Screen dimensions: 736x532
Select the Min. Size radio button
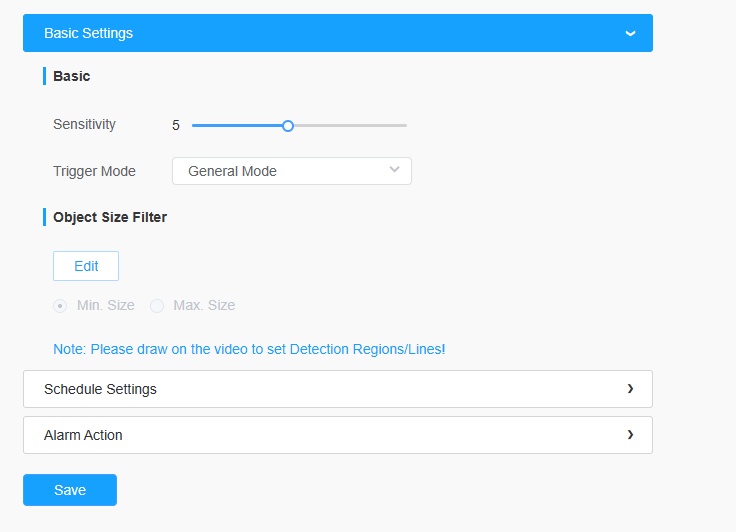click(60, 306)
